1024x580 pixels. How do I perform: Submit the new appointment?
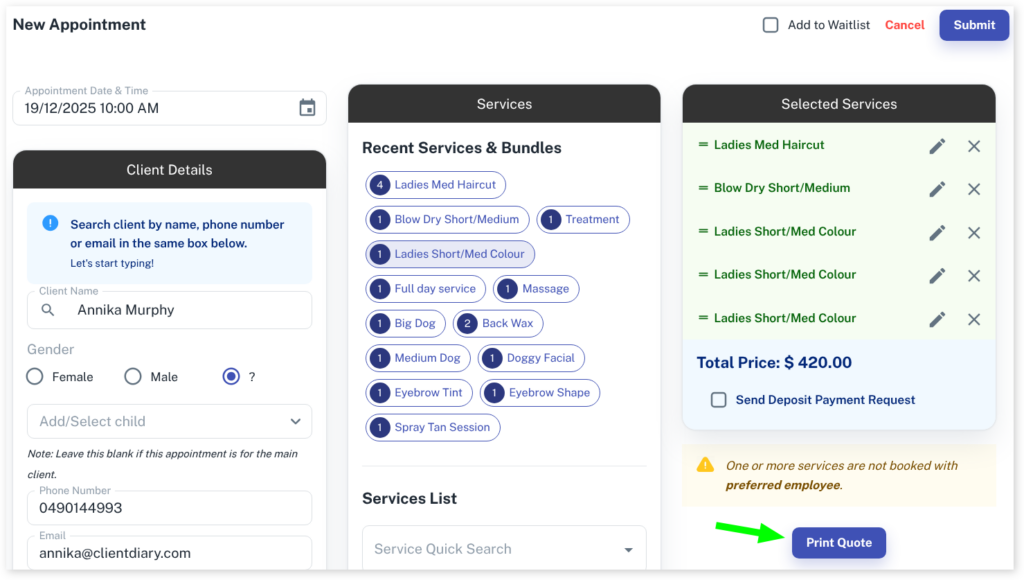(973, 25)
